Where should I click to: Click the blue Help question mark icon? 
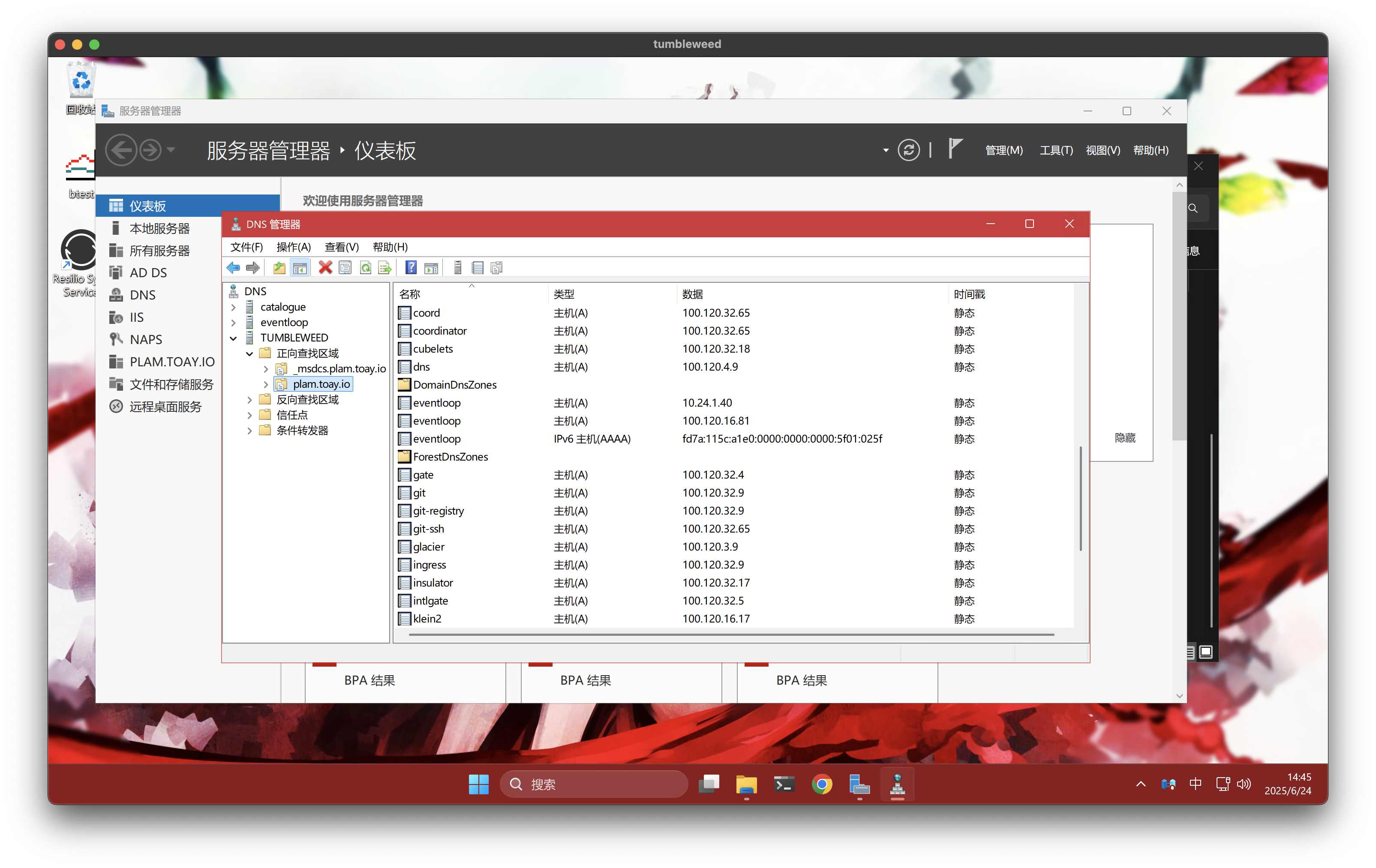point(411,268)
